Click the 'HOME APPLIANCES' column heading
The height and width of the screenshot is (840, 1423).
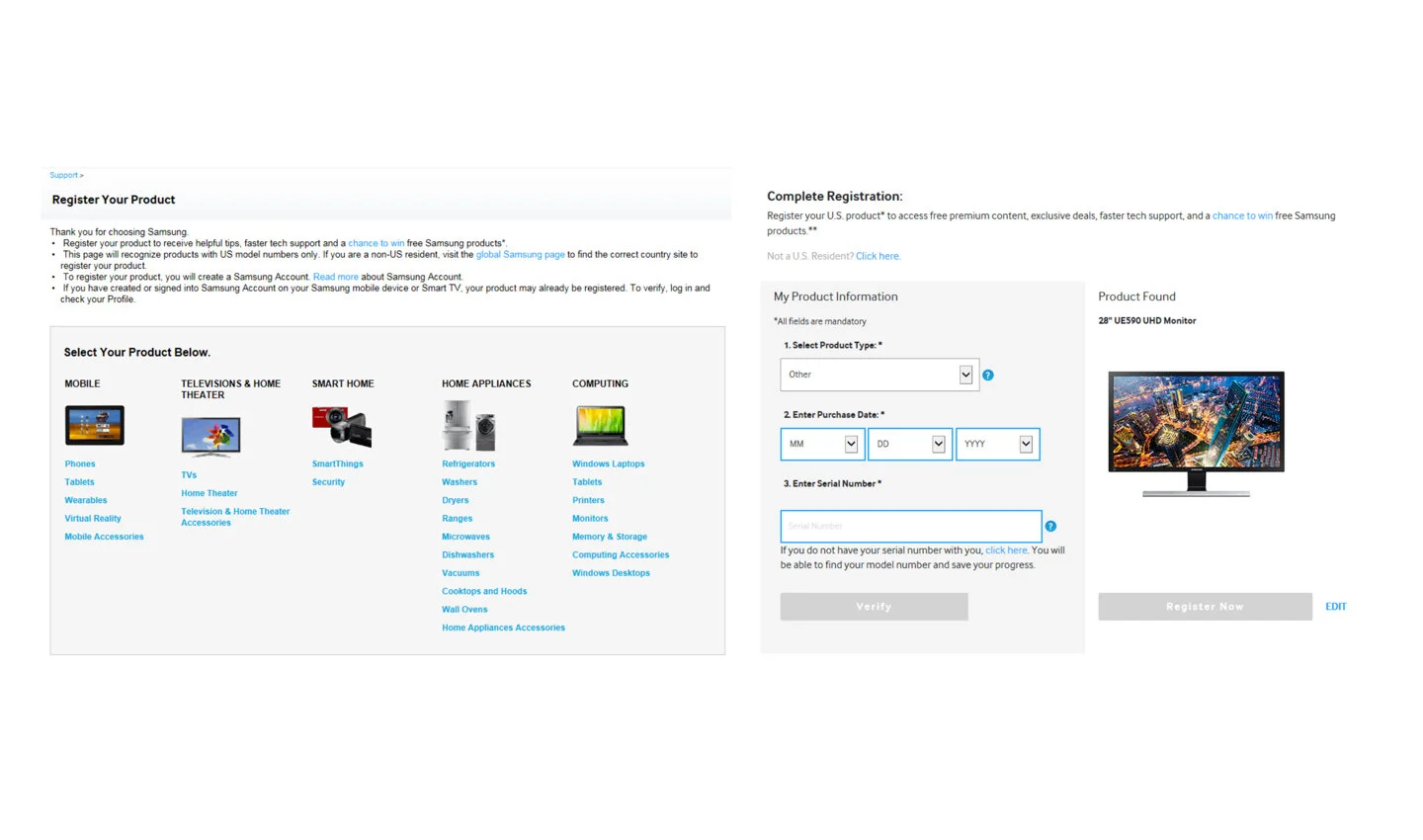[x=486, y=383]
